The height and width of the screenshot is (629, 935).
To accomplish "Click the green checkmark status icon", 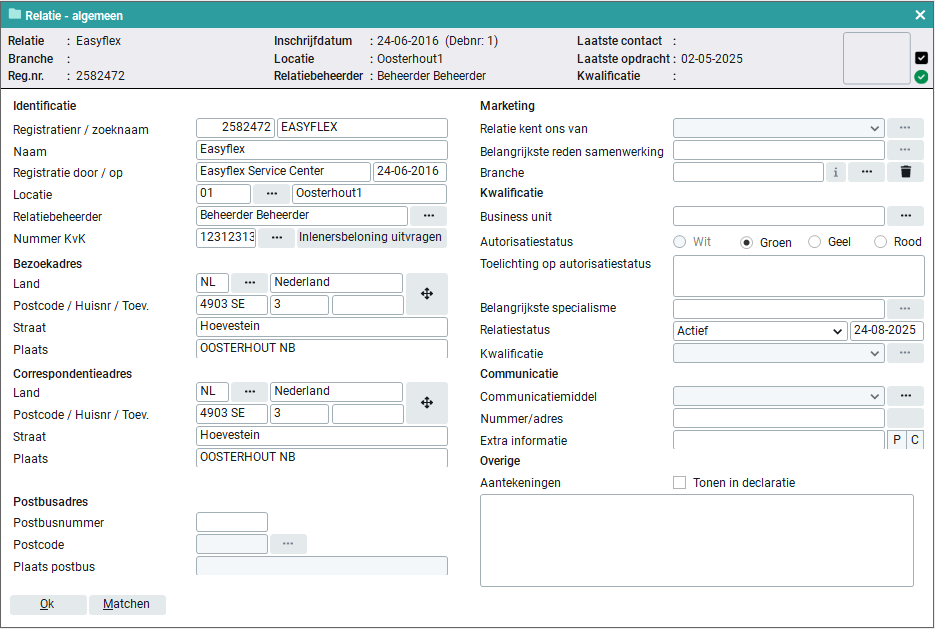I will pyautogui.click(x=921, y=77).
